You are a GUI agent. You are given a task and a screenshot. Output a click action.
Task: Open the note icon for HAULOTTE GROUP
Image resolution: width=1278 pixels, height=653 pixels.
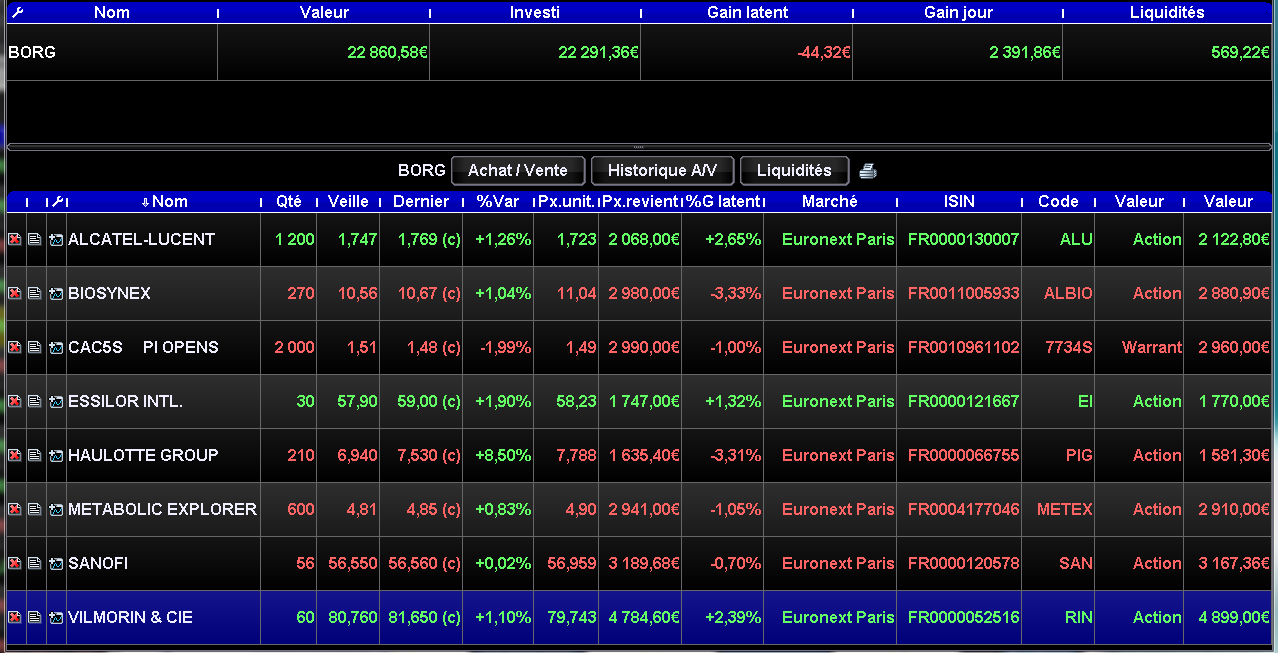tap(34, 456)
